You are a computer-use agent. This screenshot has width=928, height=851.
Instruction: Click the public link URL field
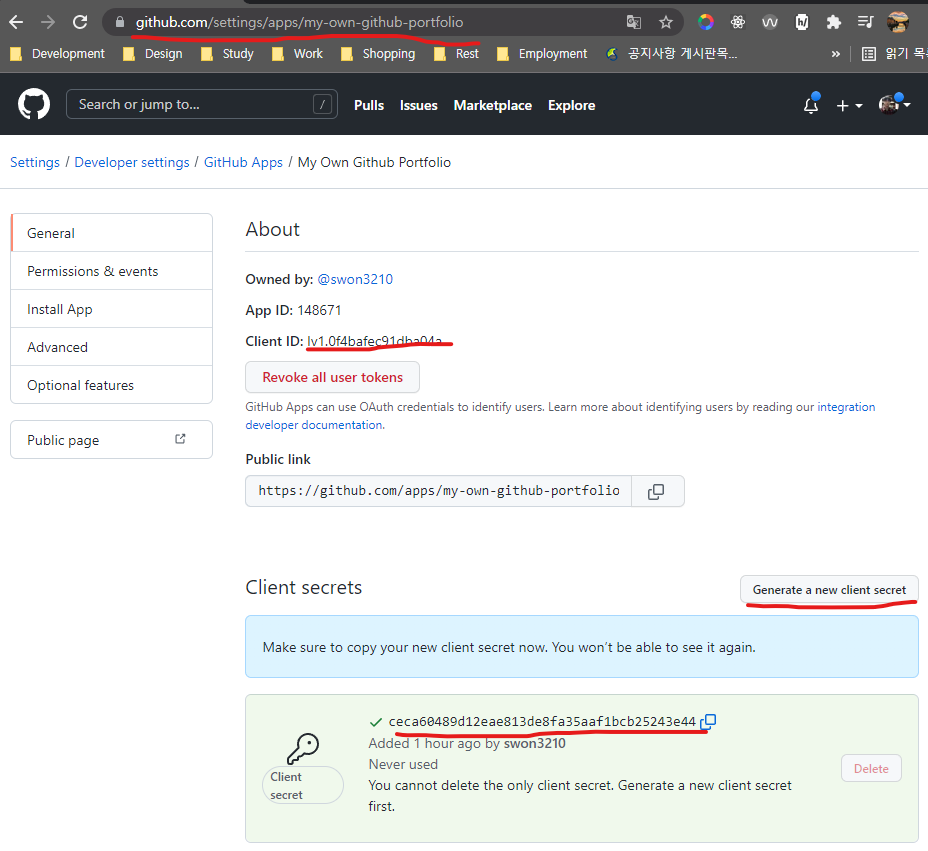tap(439, 491)
